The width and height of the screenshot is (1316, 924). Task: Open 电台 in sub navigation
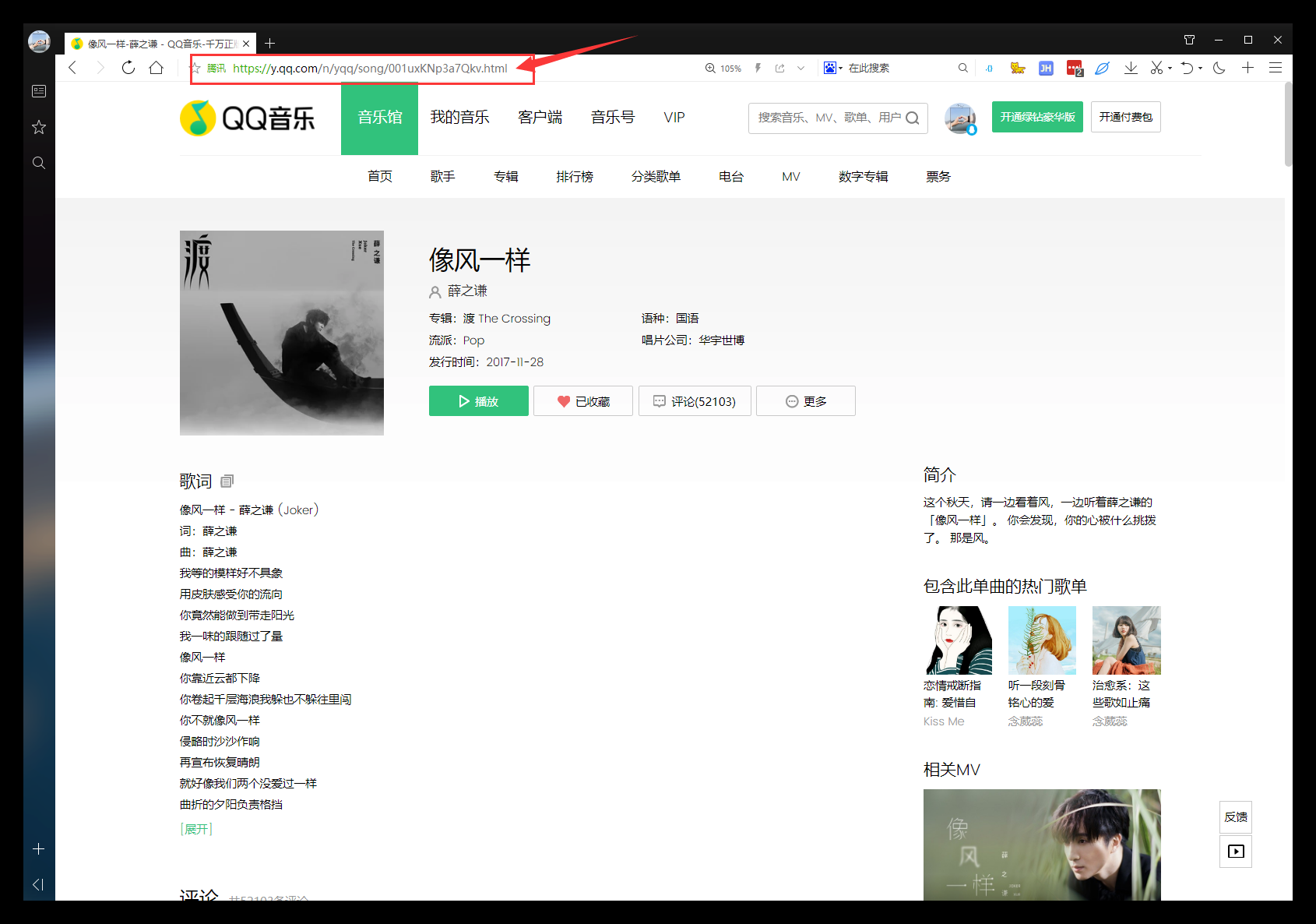[731, 177]
